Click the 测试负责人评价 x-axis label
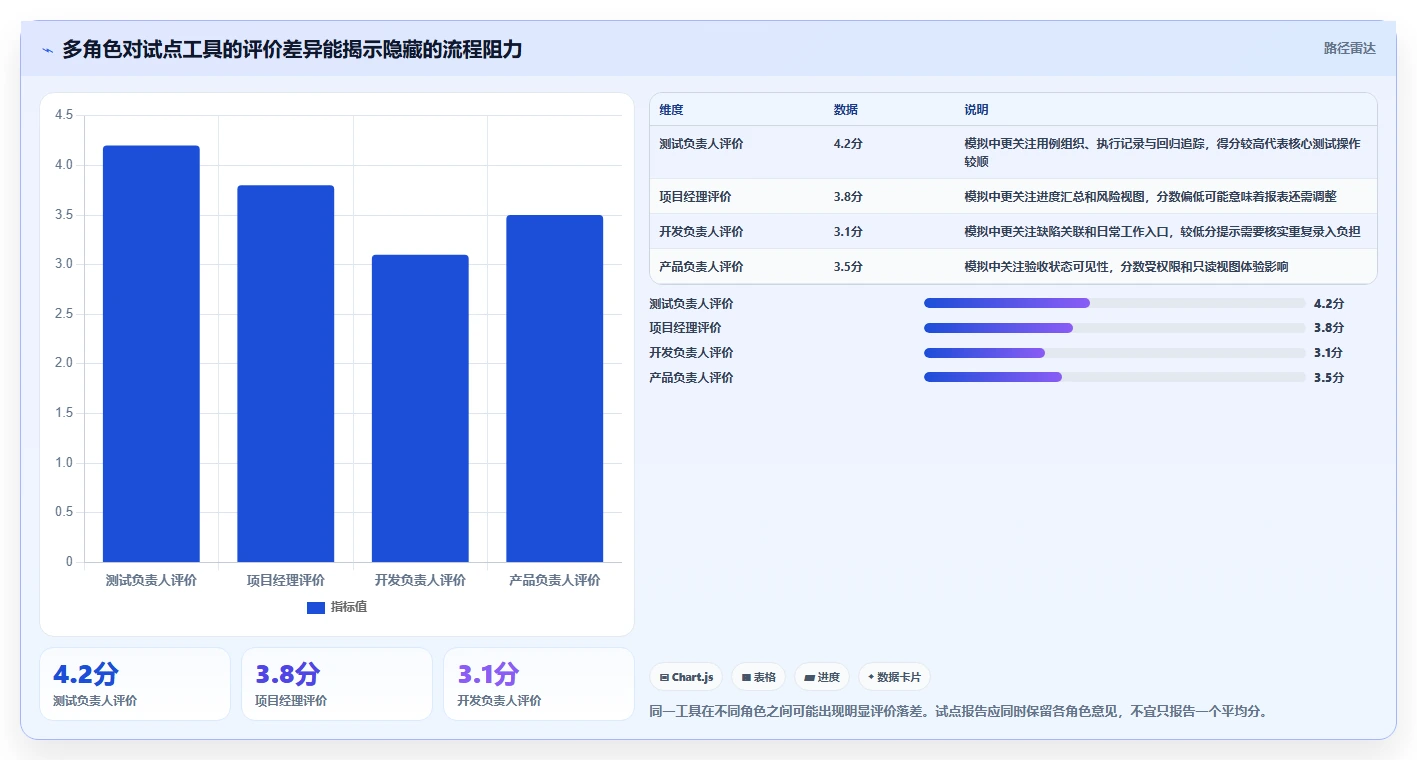Image resolution: width=1417 pixels, height=760 pixels. click(151, 580)
